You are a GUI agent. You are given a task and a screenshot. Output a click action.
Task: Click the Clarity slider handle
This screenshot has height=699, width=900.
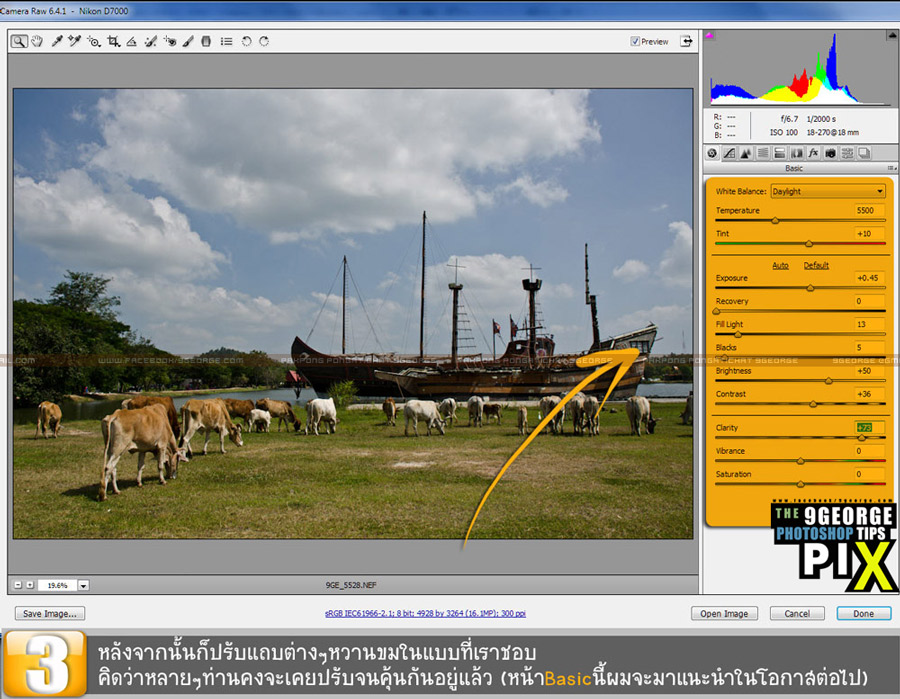tap(861, 438)
